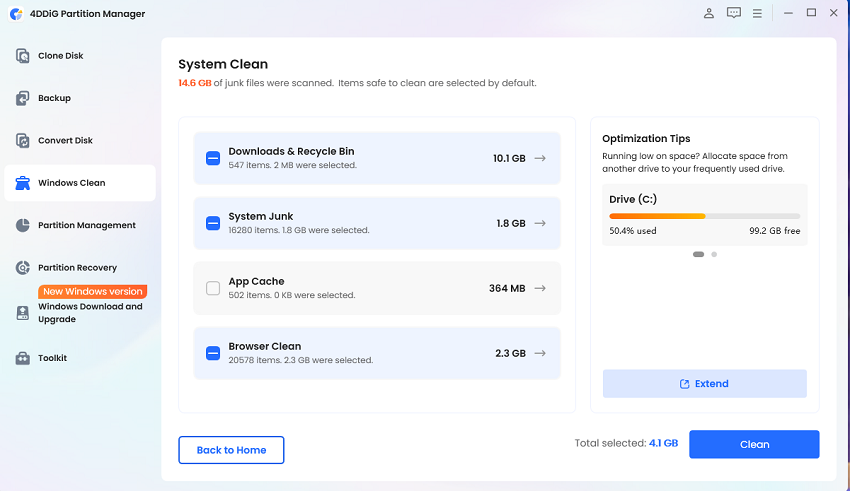850x491 pixels.
Task: Click the 4DDiG app logo icon
Action: [16, 14]
